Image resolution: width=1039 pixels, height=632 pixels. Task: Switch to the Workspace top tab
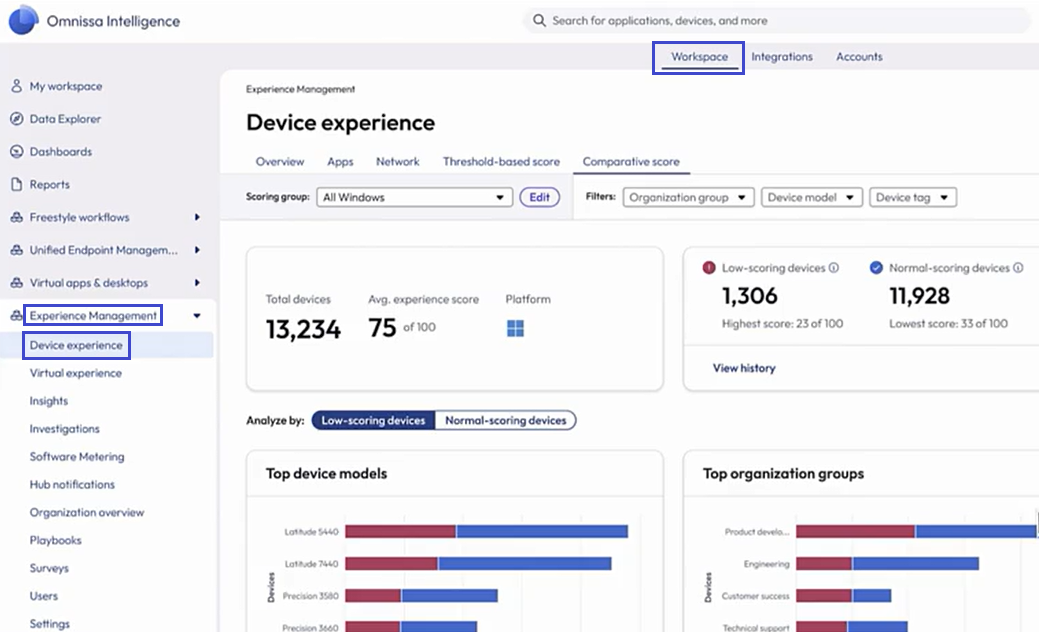(x=699, y=57)
